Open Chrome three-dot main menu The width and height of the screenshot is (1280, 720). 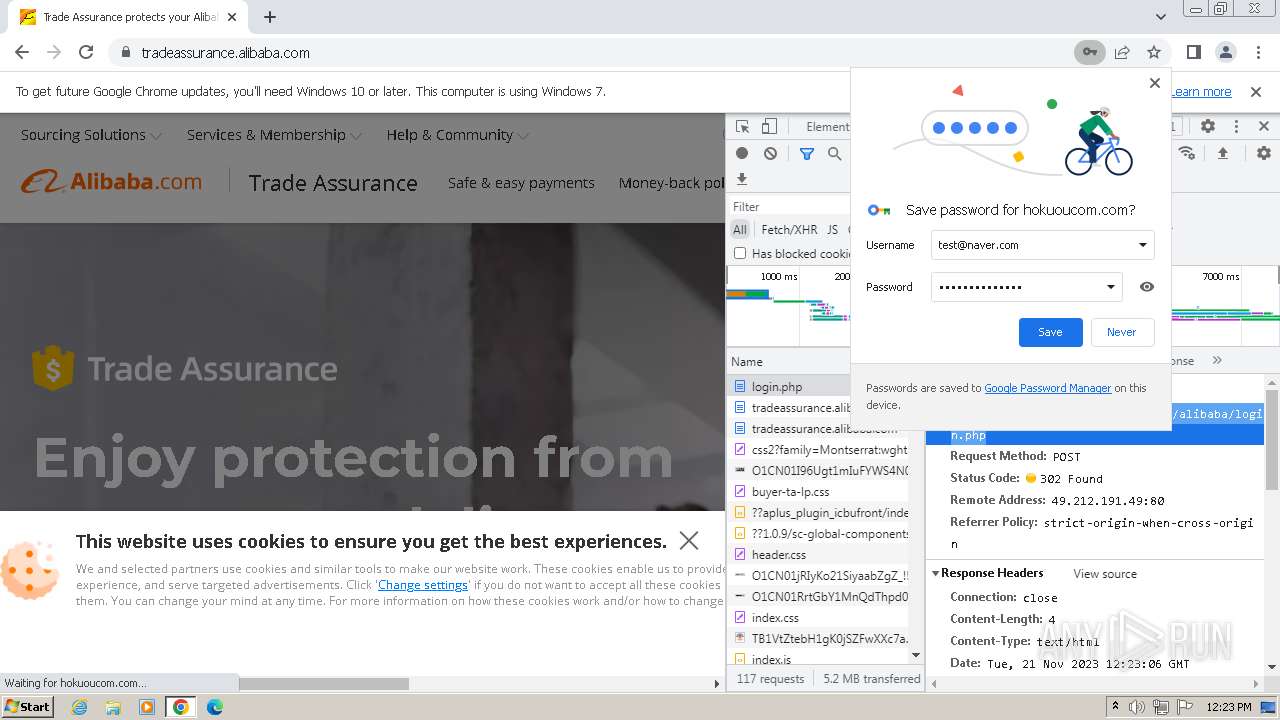[x=1257, y=52]
